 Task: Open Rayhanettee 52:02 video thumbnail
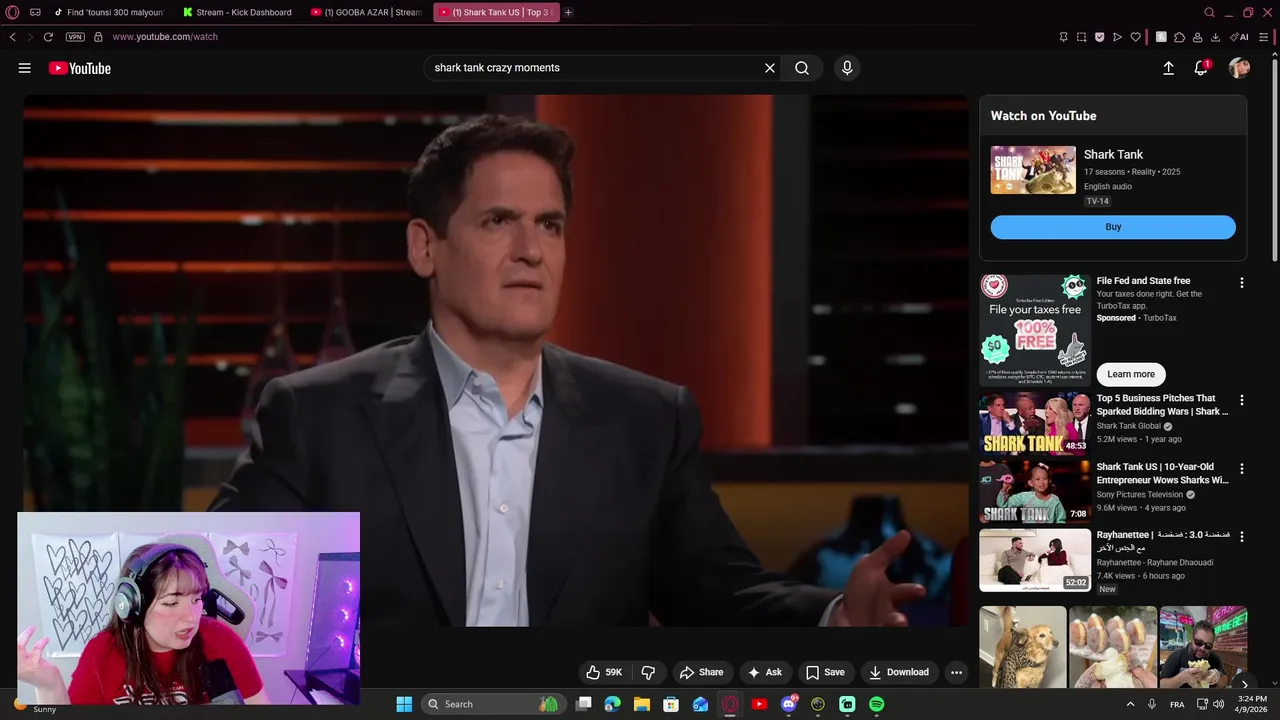tap(1035, 560)
